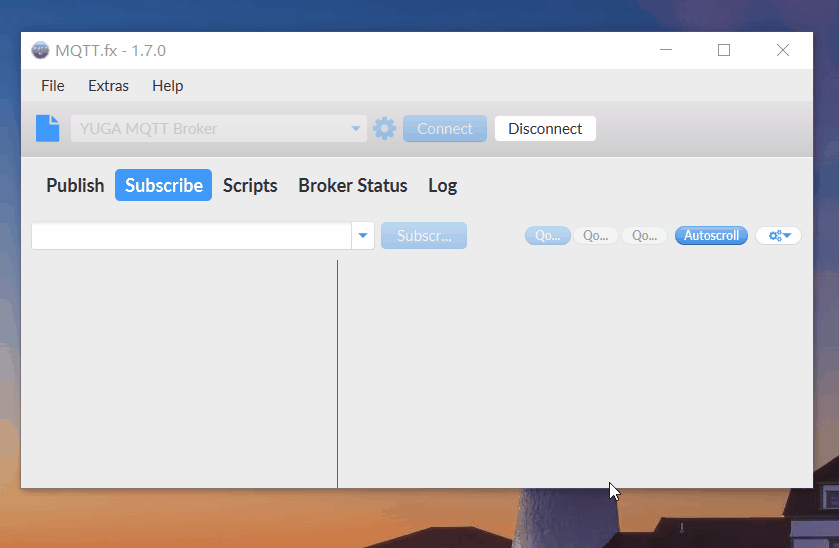The height and width of the screenshot is (548, 839).
Task: Focus the subscribe topic input field
Action: [192, 235]
